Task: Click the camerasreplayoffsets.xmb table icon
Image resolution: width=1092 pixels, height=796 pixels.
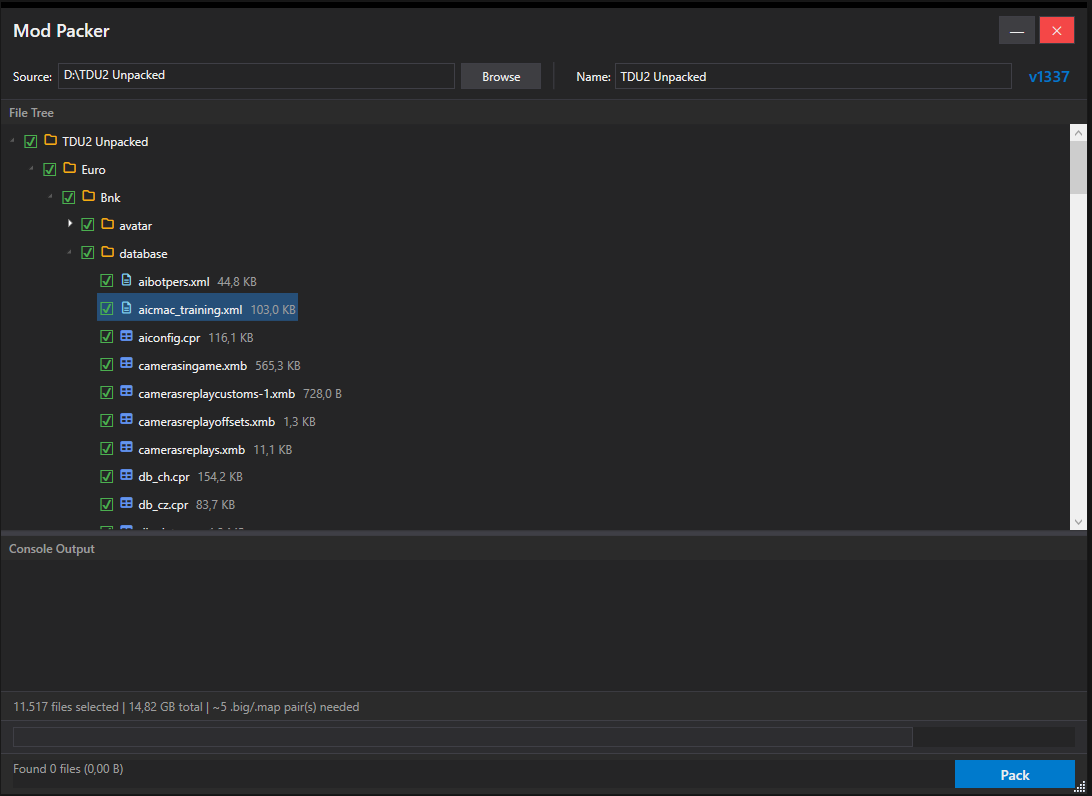Action: [x=126, y=419]
